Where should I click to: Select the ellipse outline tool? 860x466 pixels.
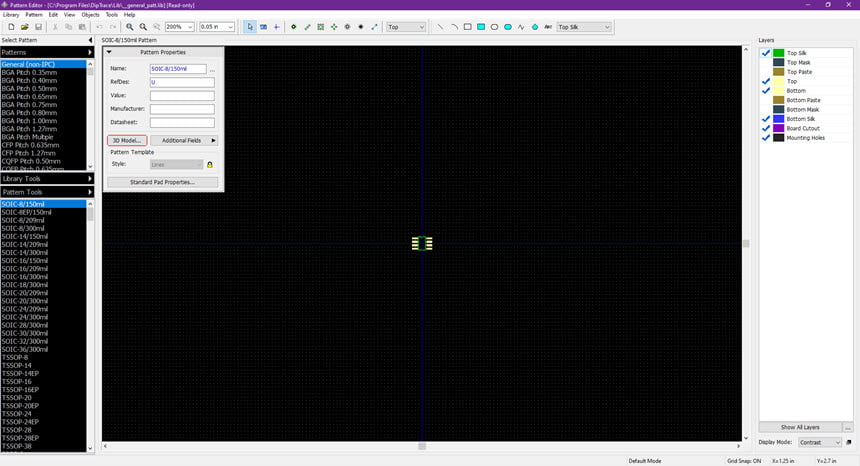pos(494,27)
